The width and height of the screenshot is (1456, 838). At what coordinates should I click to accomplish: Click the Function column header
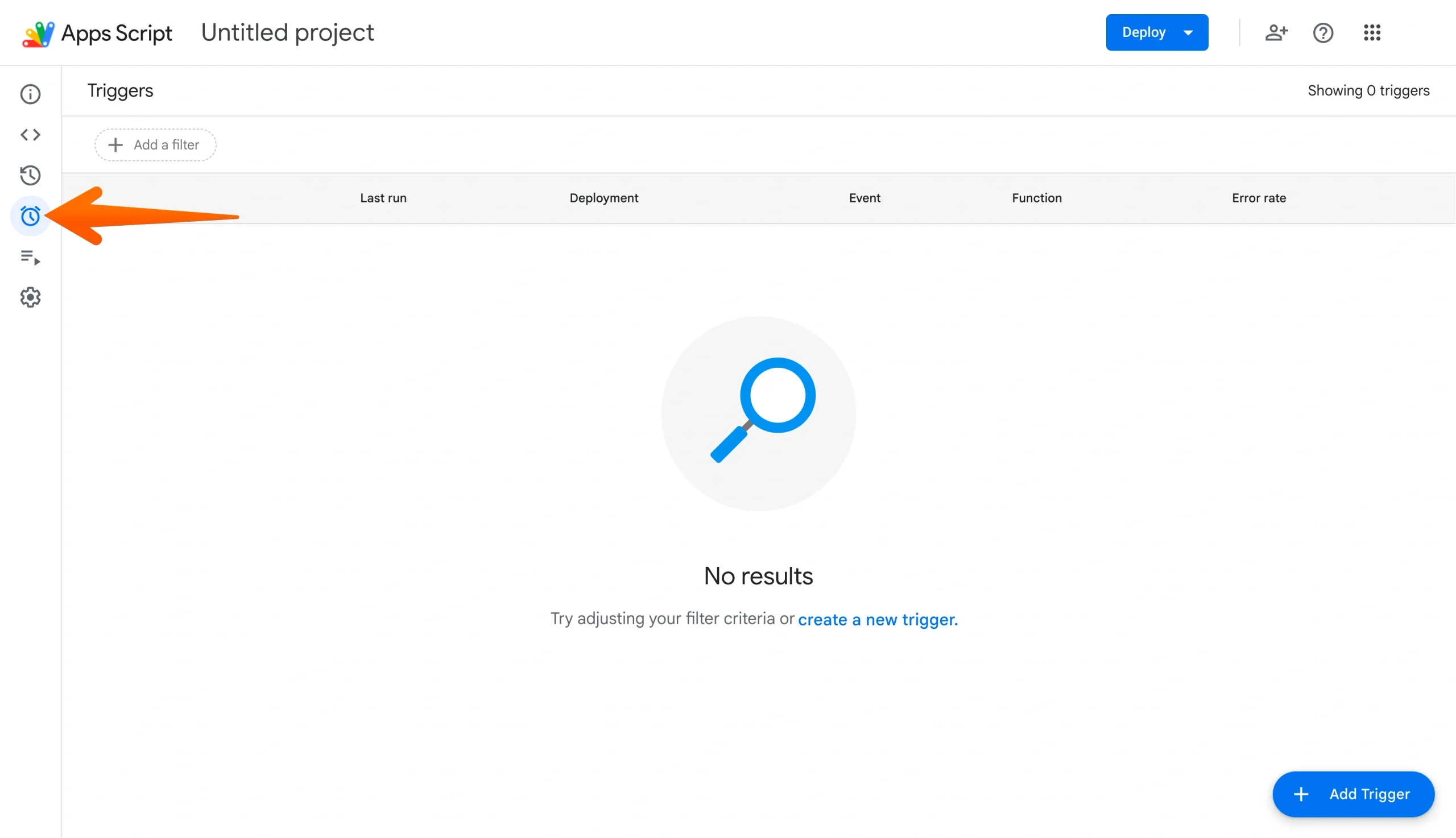pos(1036,198)
